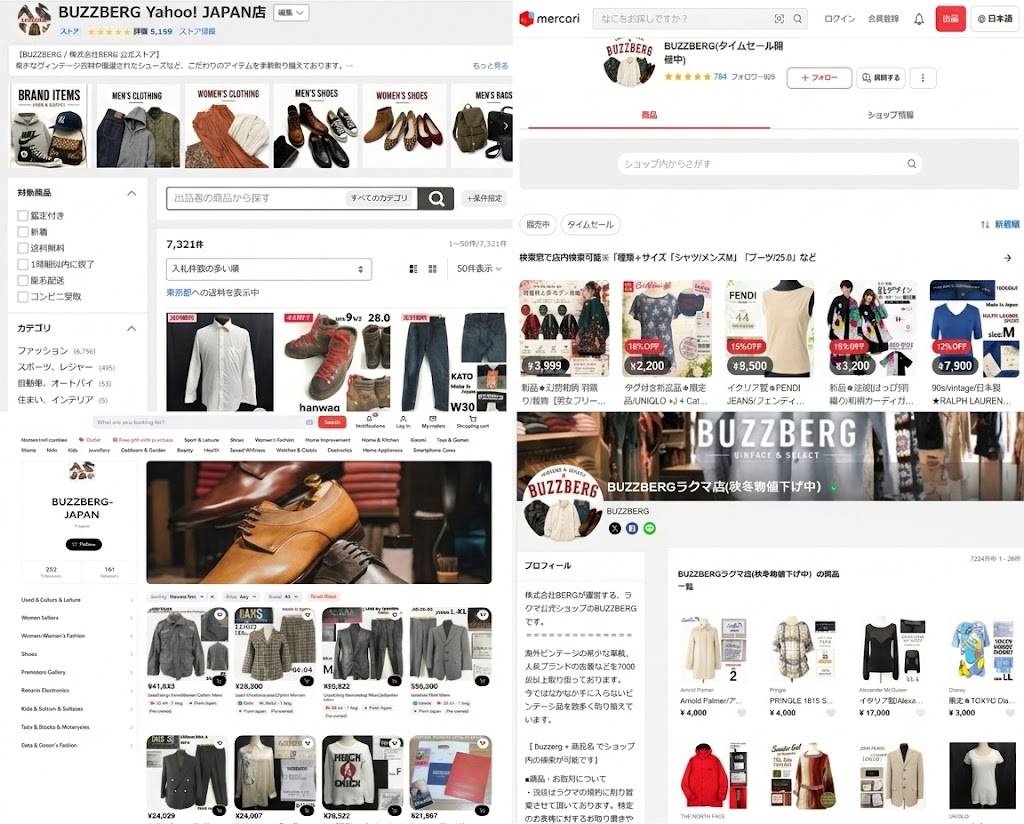Open the My orders icon
The height and width of the screenshot is (824, 1024).
(x=433, y=421)
